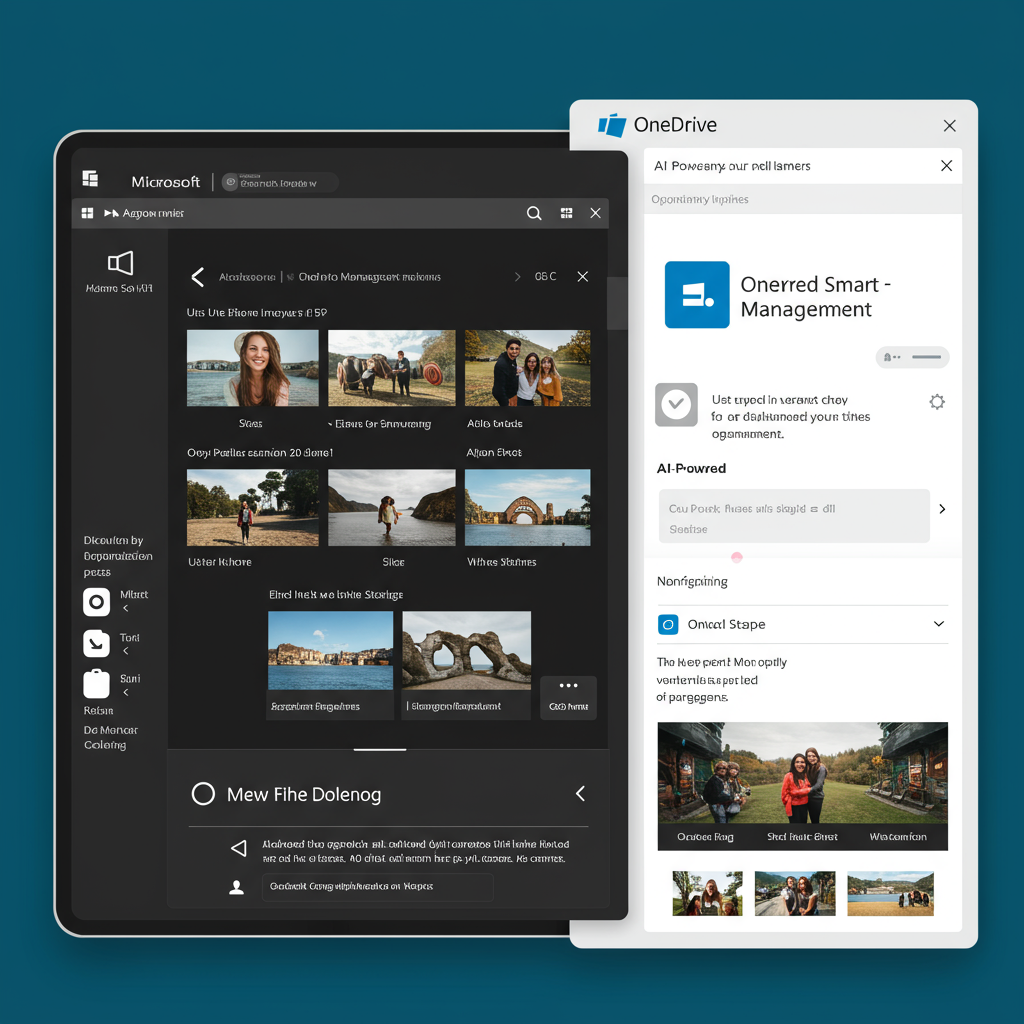Click the Microsoft logo icon top left
This screenshot has width=1024, height=1024.
coord(90,178)
